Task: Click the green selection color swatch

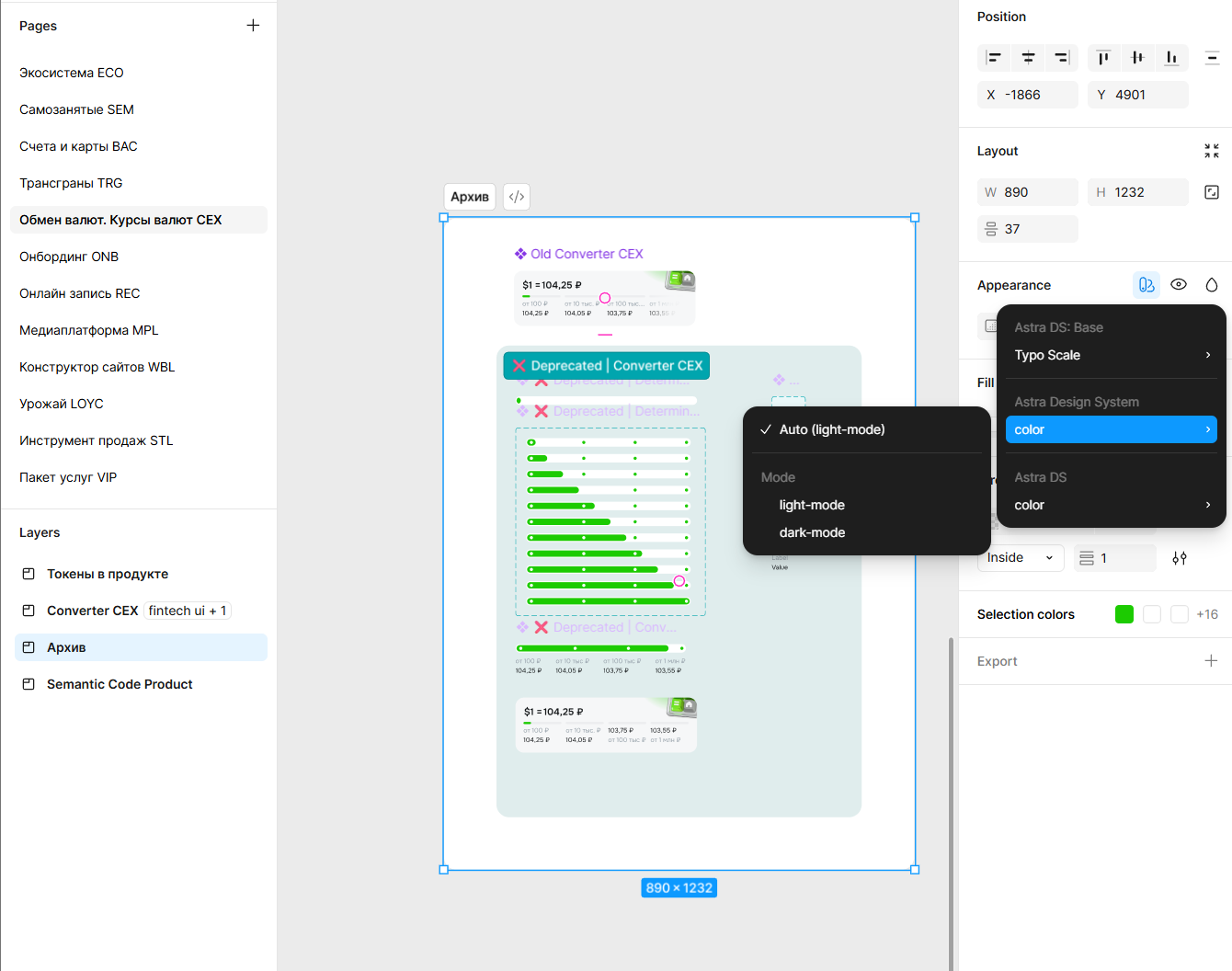Action: (1124, 614)
